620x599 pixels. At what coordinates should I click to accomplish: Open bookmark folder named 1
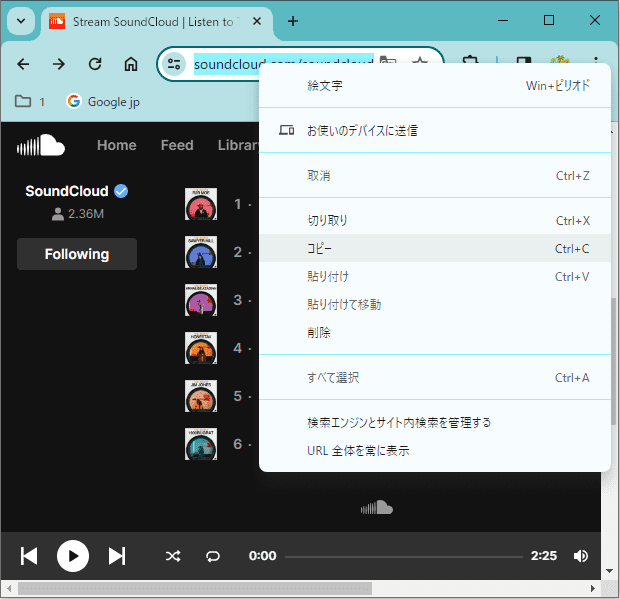pyautogui.click(x=30, y=102)
